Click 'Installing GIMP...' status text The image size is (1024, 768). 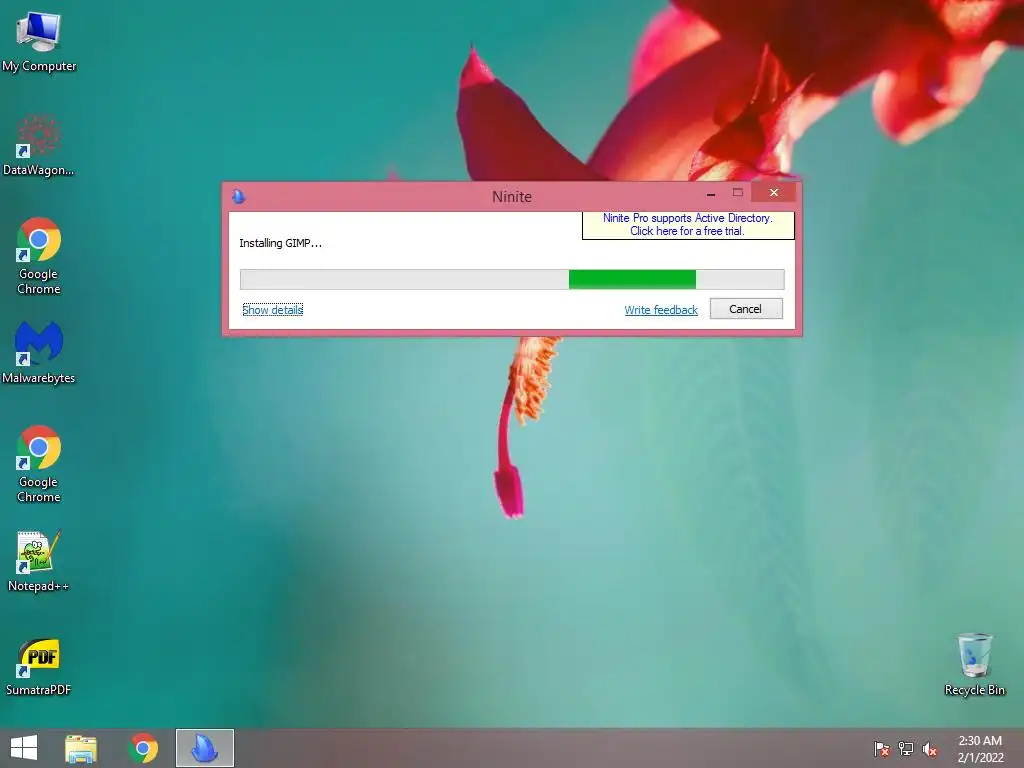[x=280, y=243]
